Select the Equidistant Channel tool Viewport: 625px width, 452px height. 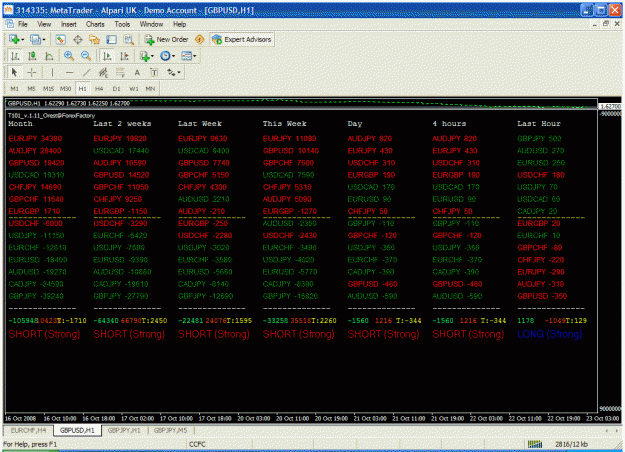(103, 73)
